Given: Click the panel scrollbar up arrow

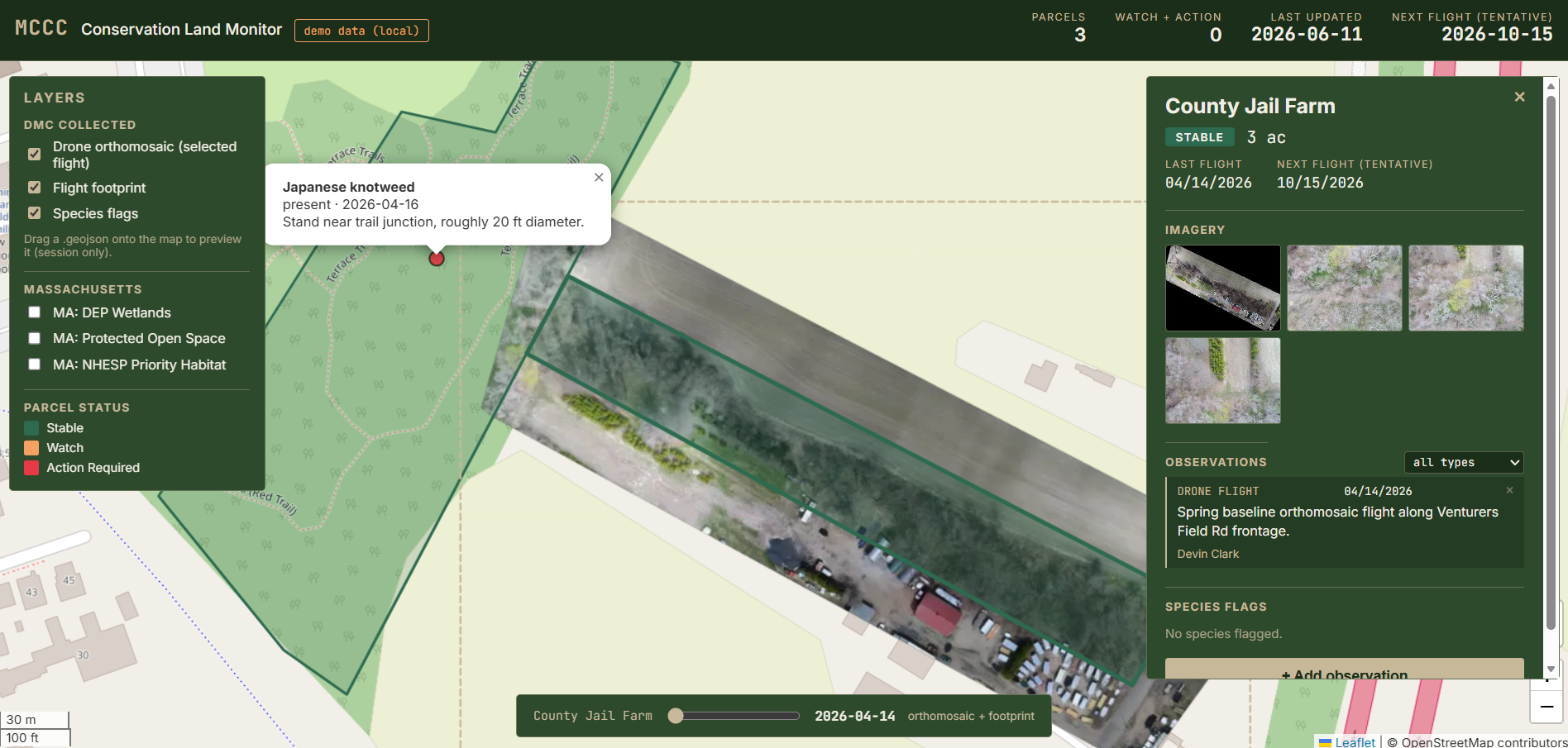Looking at the screenshot, I should (1551, 86).
